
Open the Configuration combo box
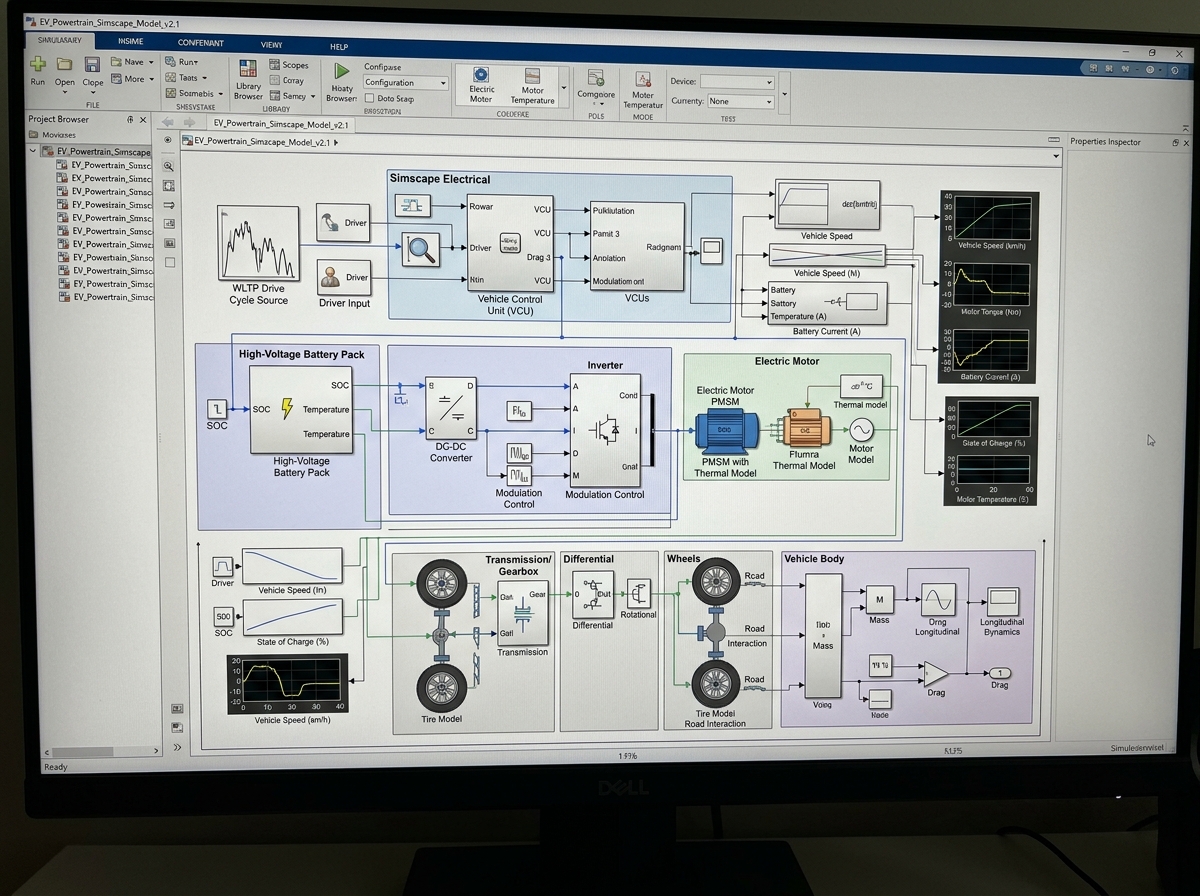[405, 83]
